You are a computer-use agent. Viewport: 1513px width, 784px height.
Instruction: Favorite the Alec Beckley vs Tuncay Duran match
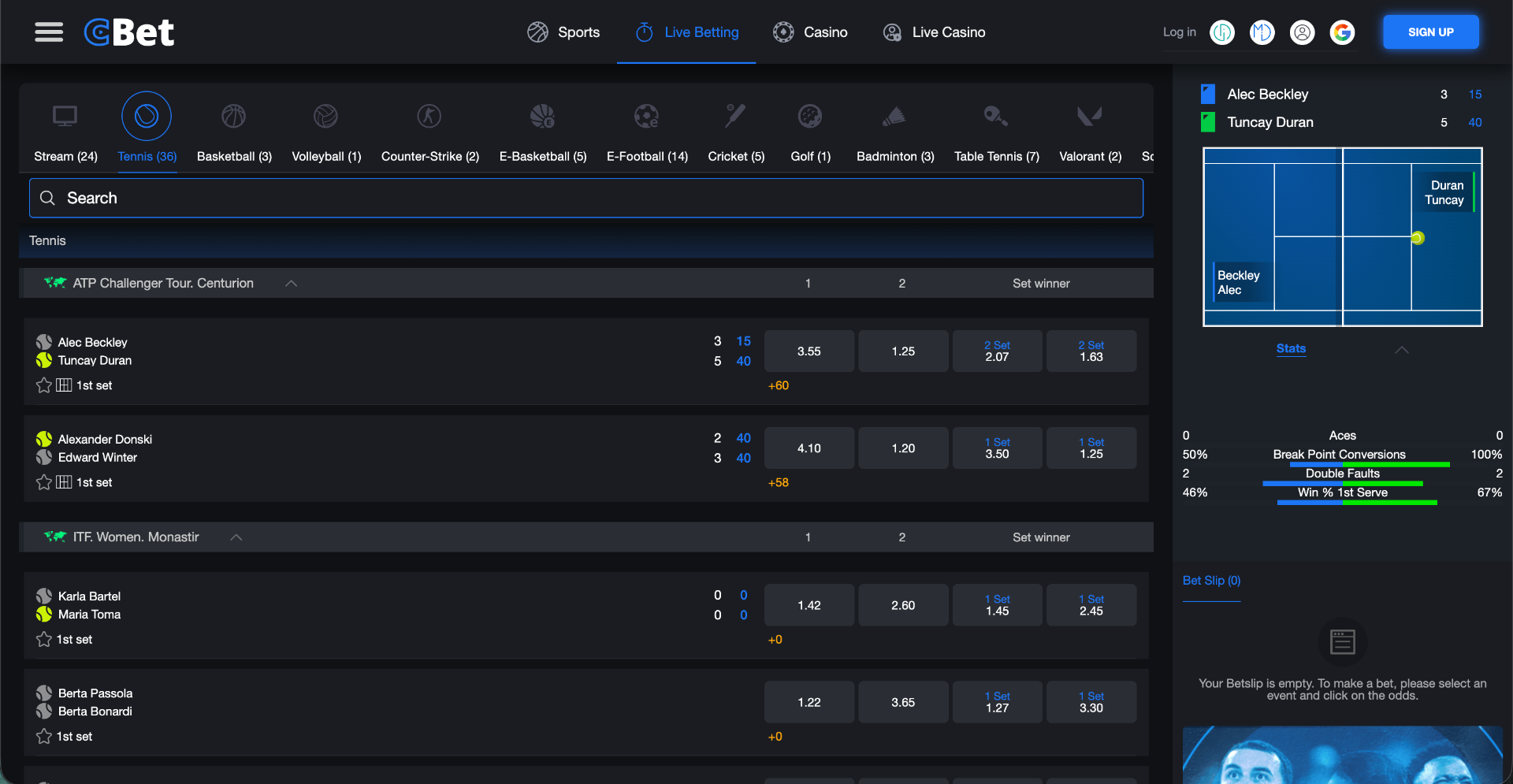pos(44,385)
